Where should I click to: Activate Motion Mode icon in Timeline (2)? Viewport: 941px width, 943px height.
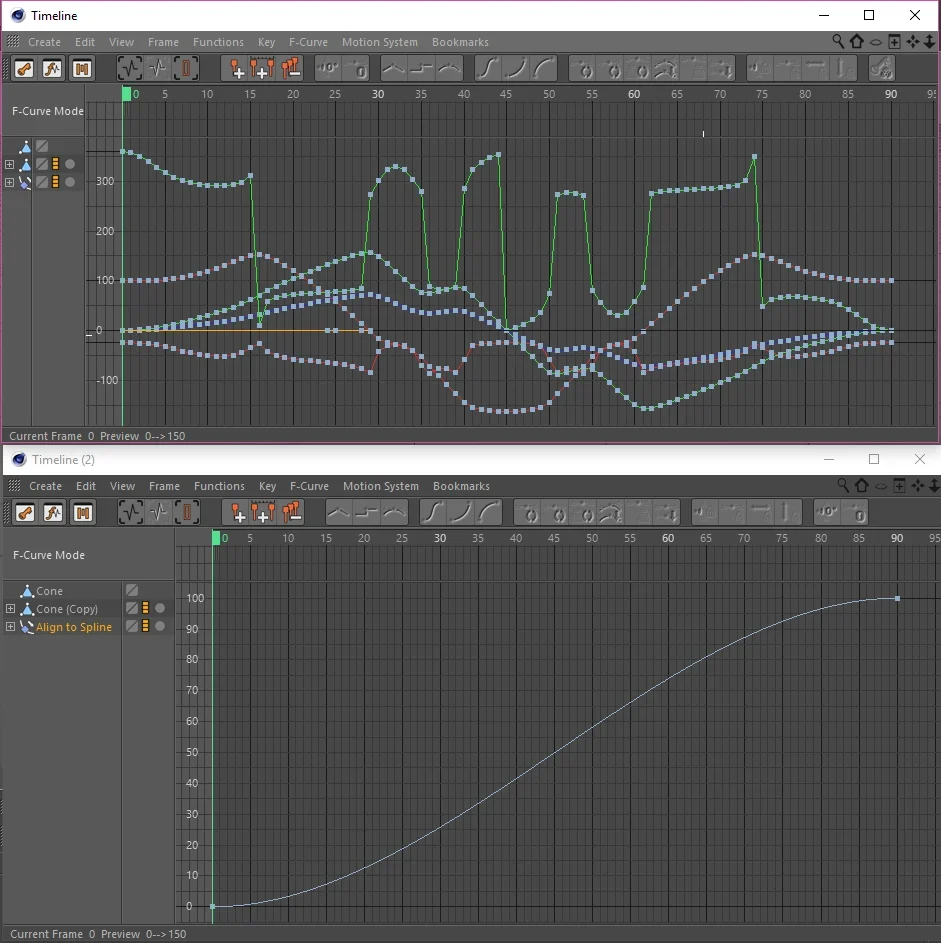pos(83,513)
